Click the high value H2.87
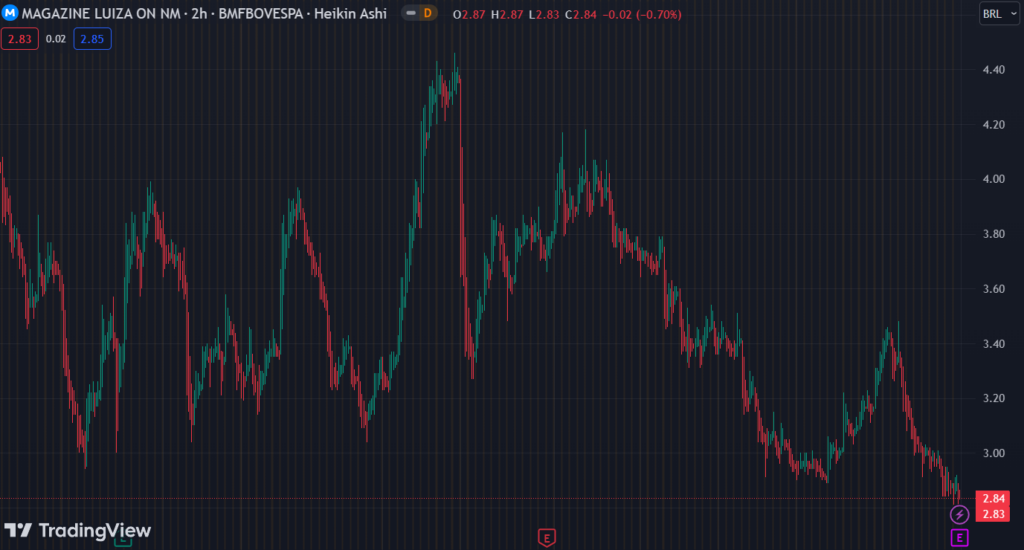This screenshot has width=1024, height=550. 507,14
